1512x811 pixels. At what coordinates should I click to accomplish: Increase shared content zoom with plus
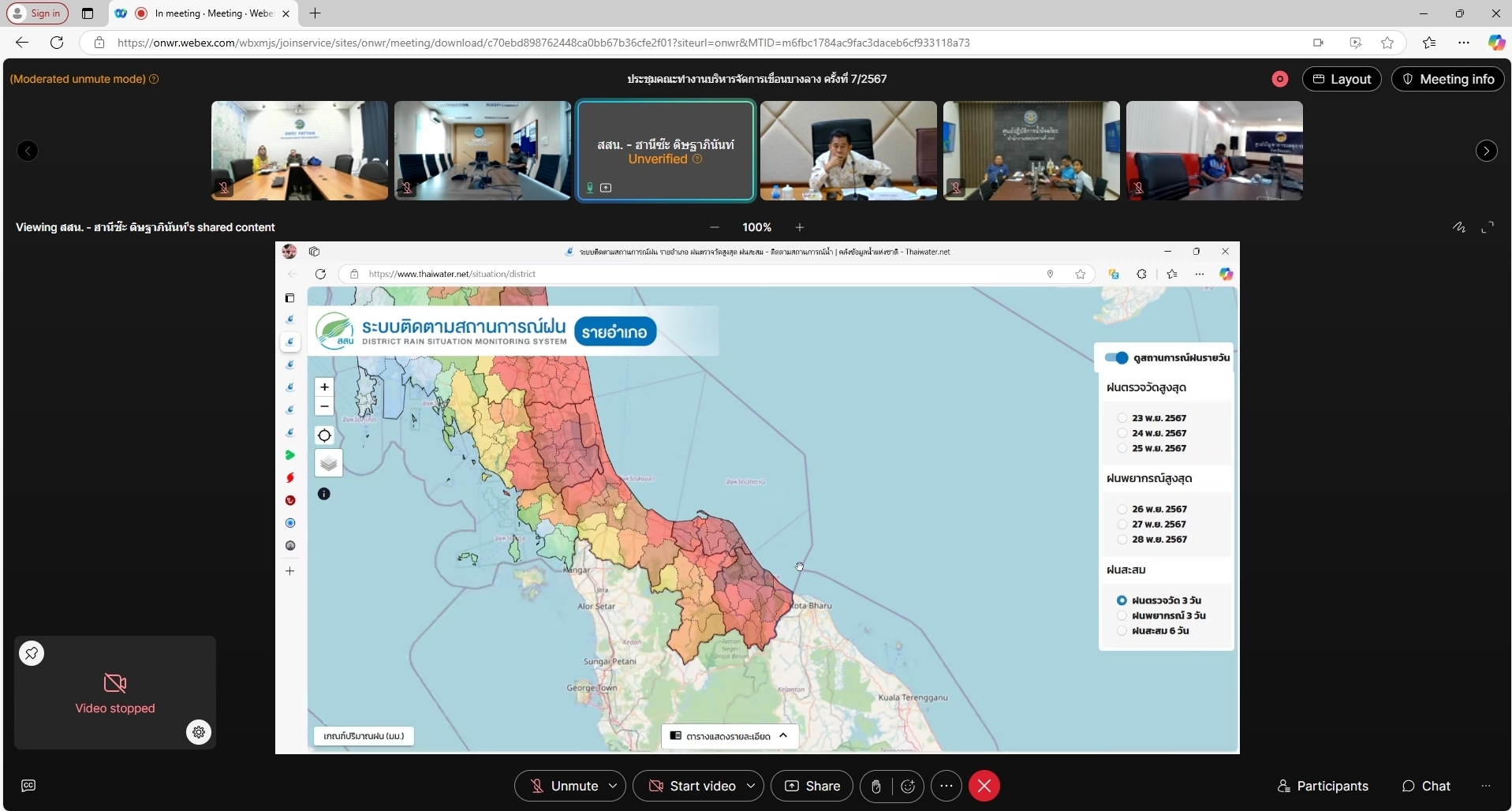800,227
